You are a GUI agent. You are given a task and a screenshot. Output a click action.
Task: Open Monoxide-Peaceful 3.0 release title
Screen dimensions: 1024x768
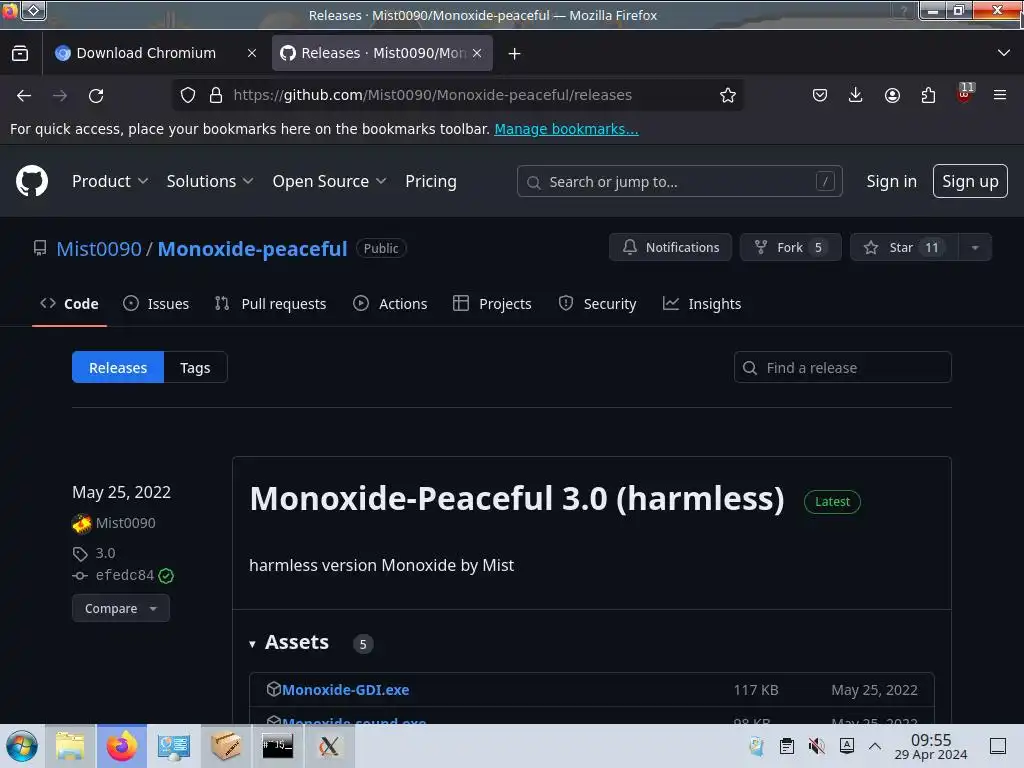click(x=517, y=499)
